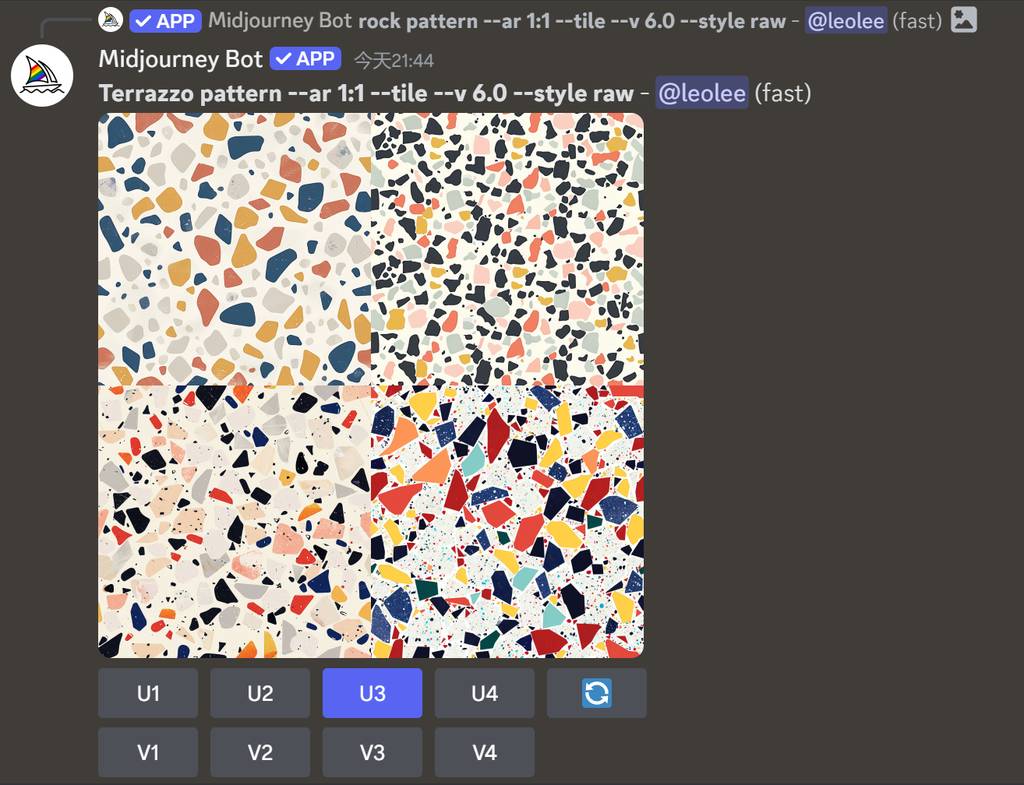Click the APP badge in the reply preview
The image size is (1024, 785).
point(165,20)
